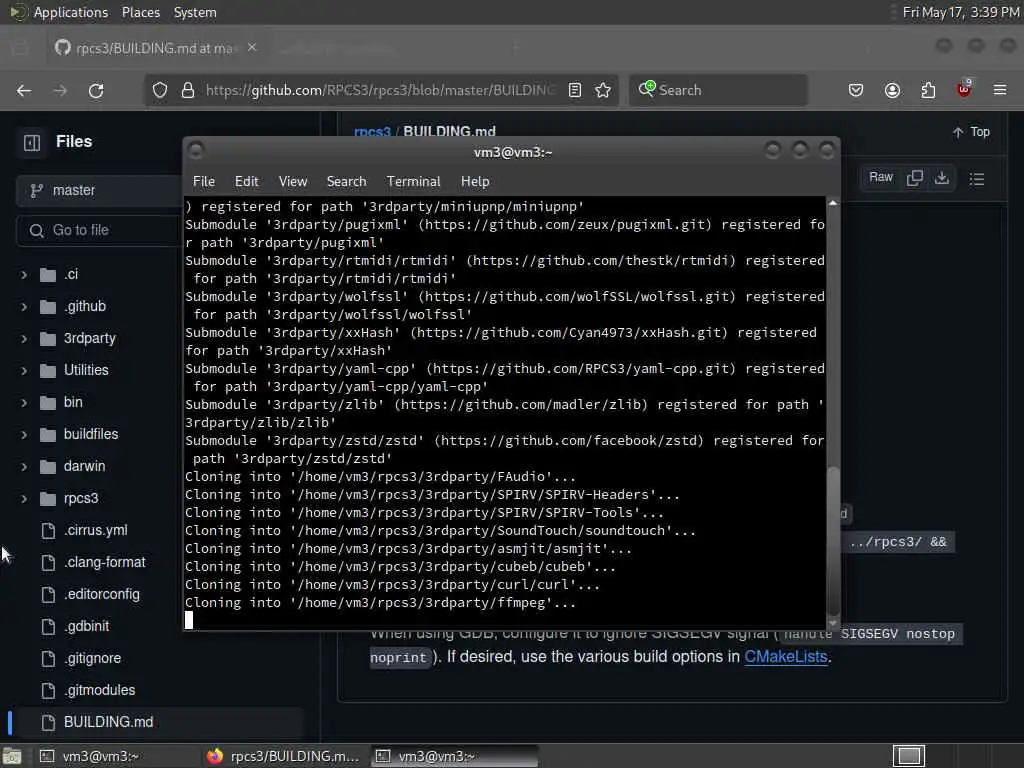Expand the 3rdparty folder
Screen dimensions: 1024x768
(24, 339)
